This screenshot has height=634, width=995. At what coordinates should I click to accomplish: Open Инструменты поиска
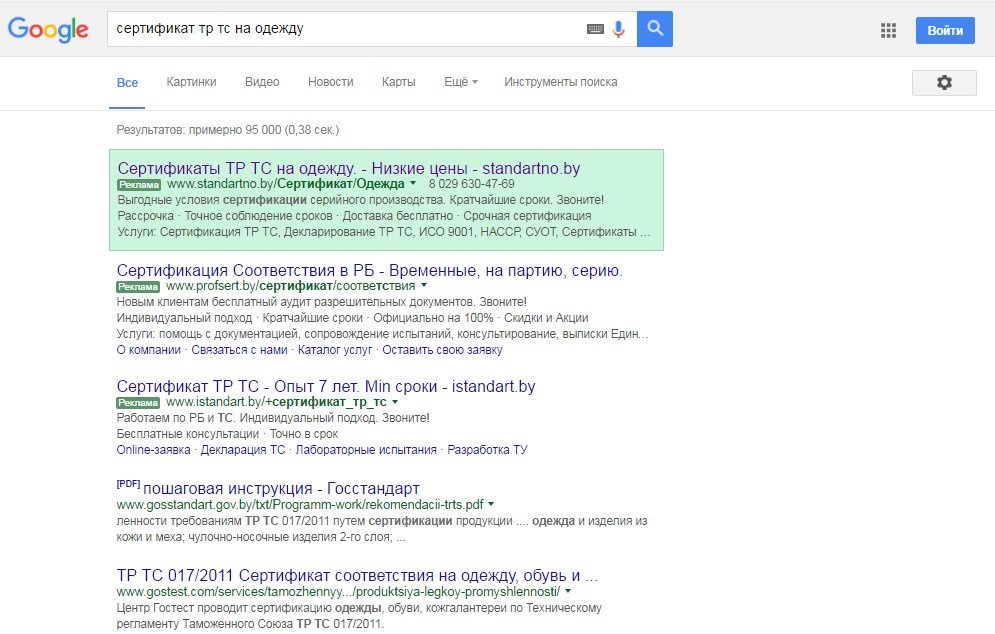[560, 82]
